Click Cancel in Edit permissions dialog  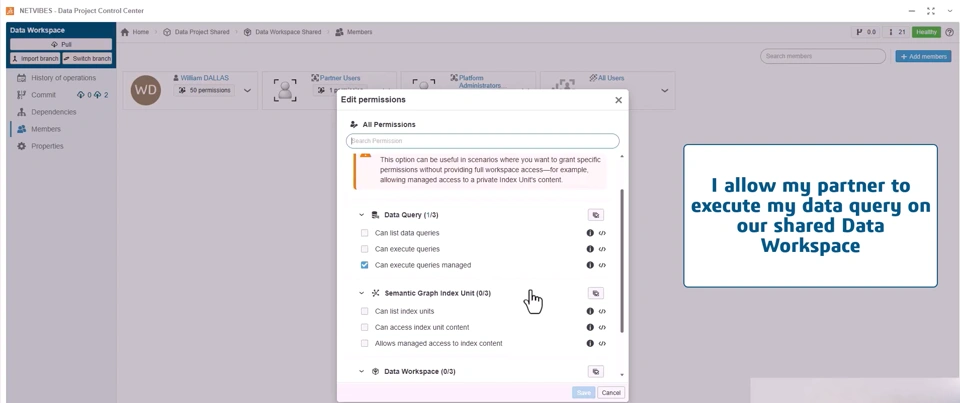(611, 392)
